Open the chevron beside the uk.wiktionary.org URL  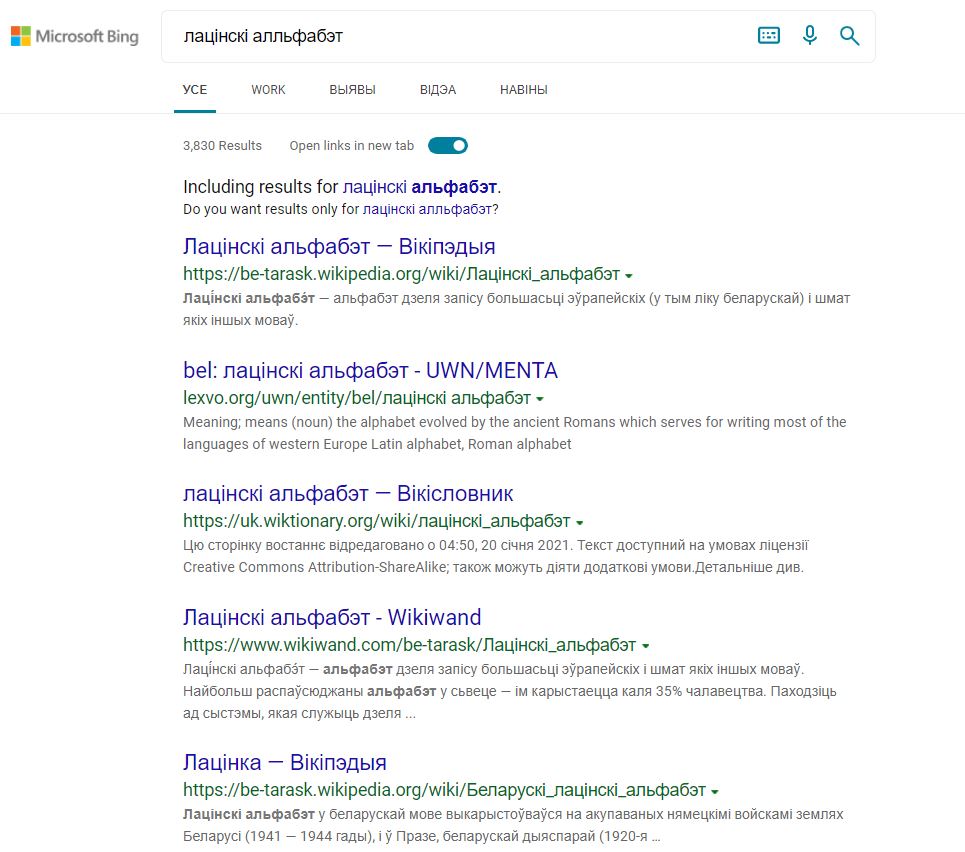580,521
